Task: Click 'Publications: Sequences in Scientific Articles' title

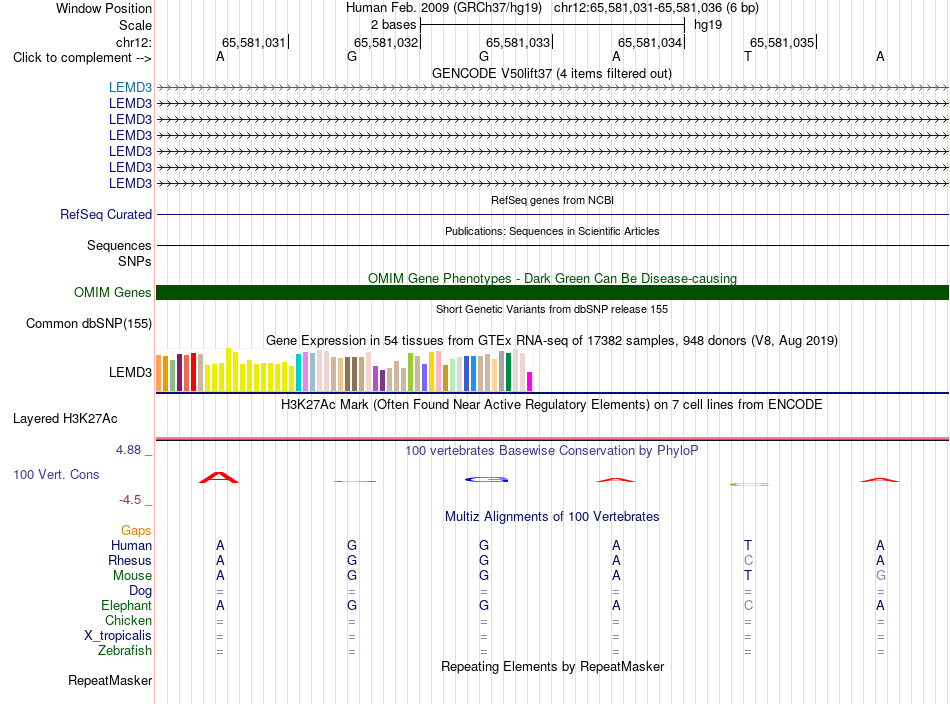Action: pos(552,231)
